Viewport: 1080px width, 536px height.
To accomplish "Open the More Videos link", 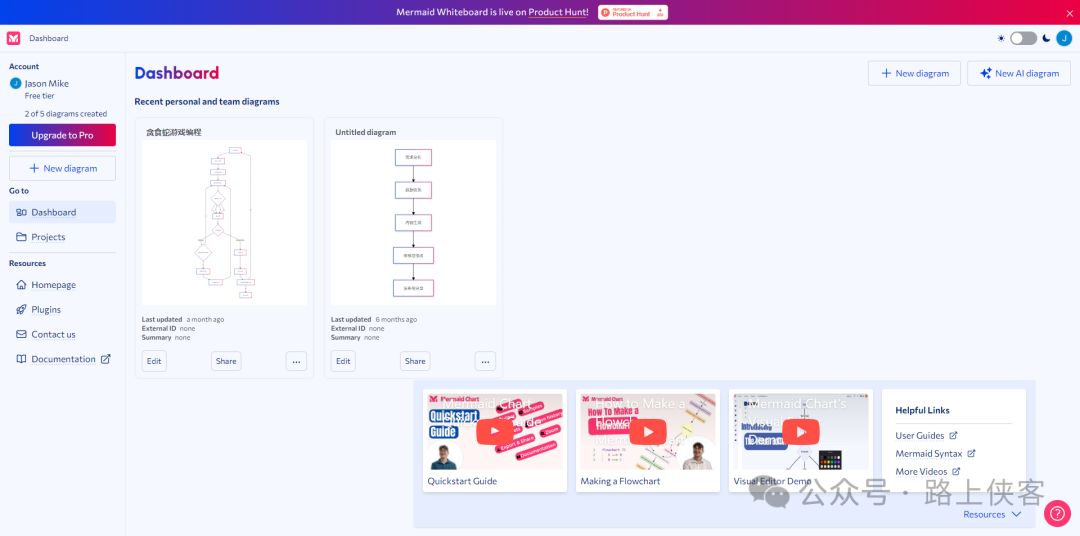I will 921,471.
